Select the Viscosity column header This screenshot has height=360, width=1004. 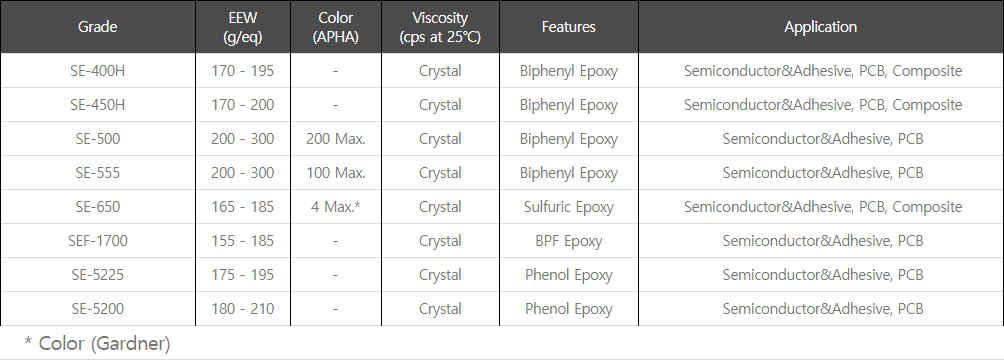[440, 27]
